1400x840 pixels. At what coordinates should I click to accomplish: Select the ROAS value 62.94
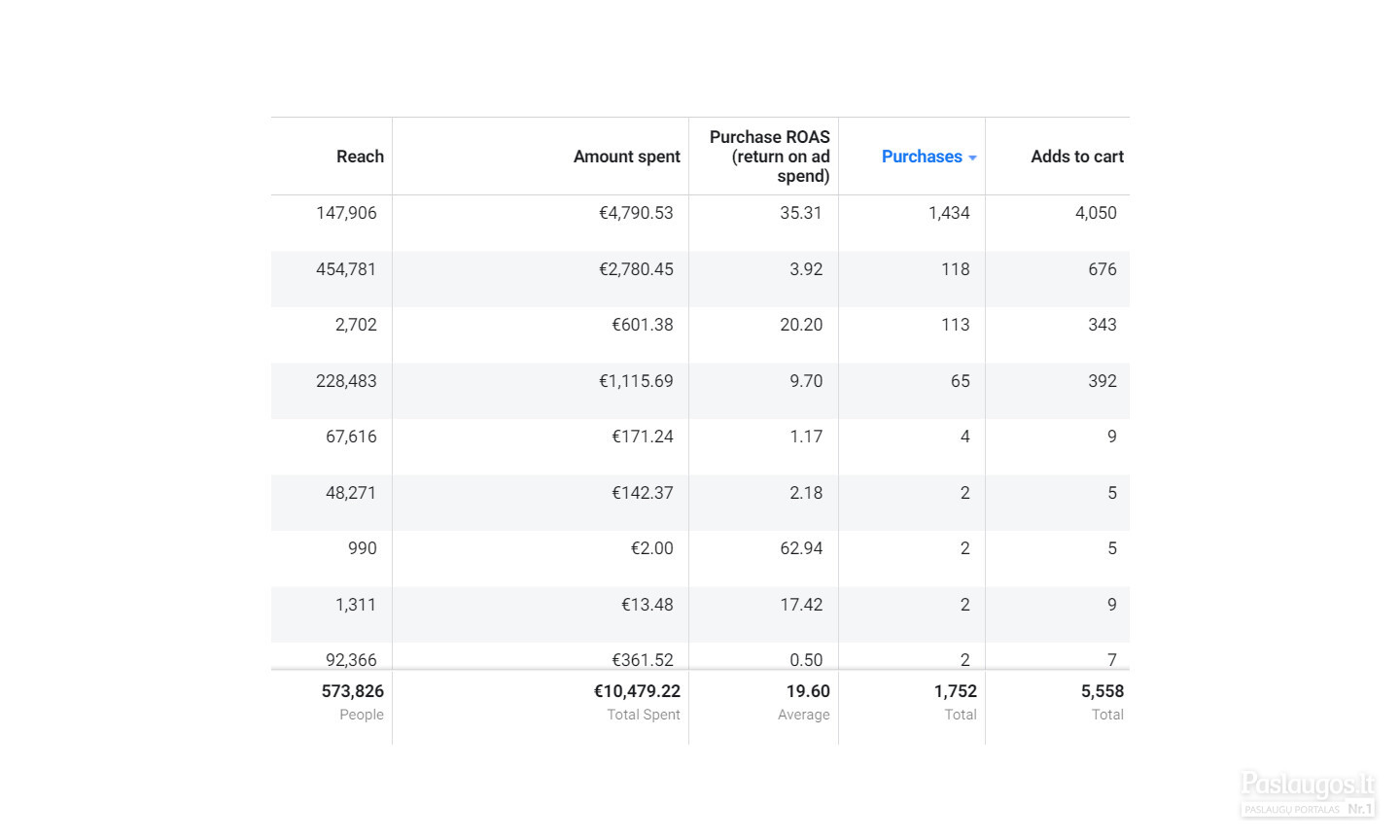[x=801, y=548]
